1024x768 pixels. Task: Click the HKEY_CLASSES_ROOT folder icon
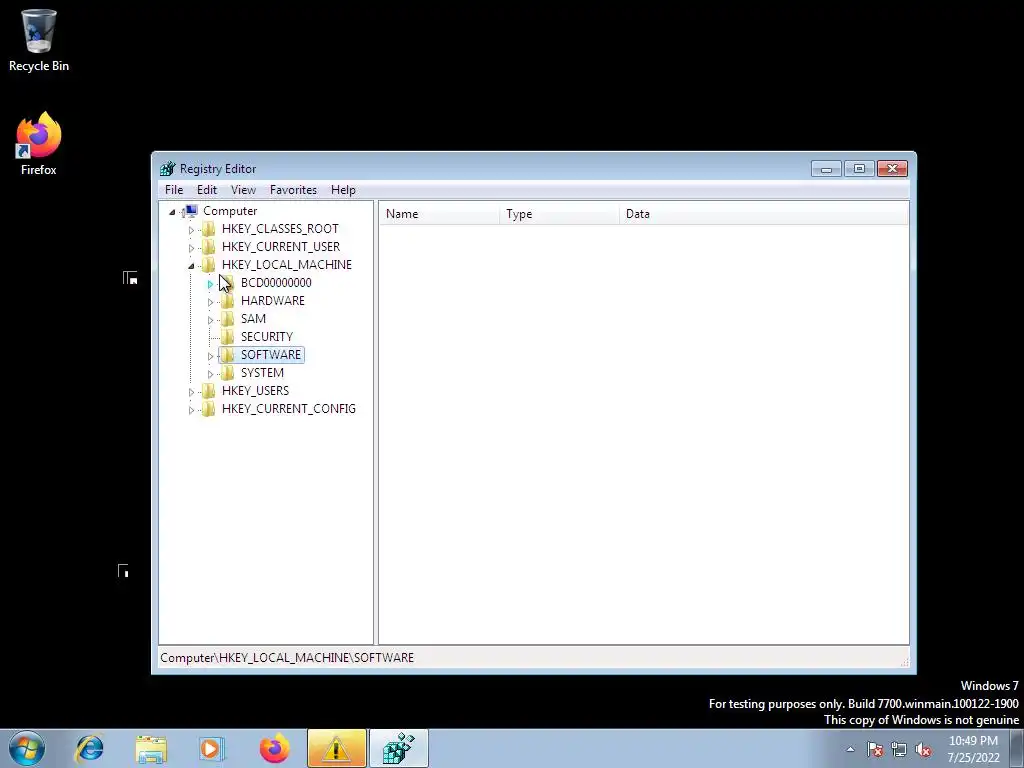coord(209,229)
